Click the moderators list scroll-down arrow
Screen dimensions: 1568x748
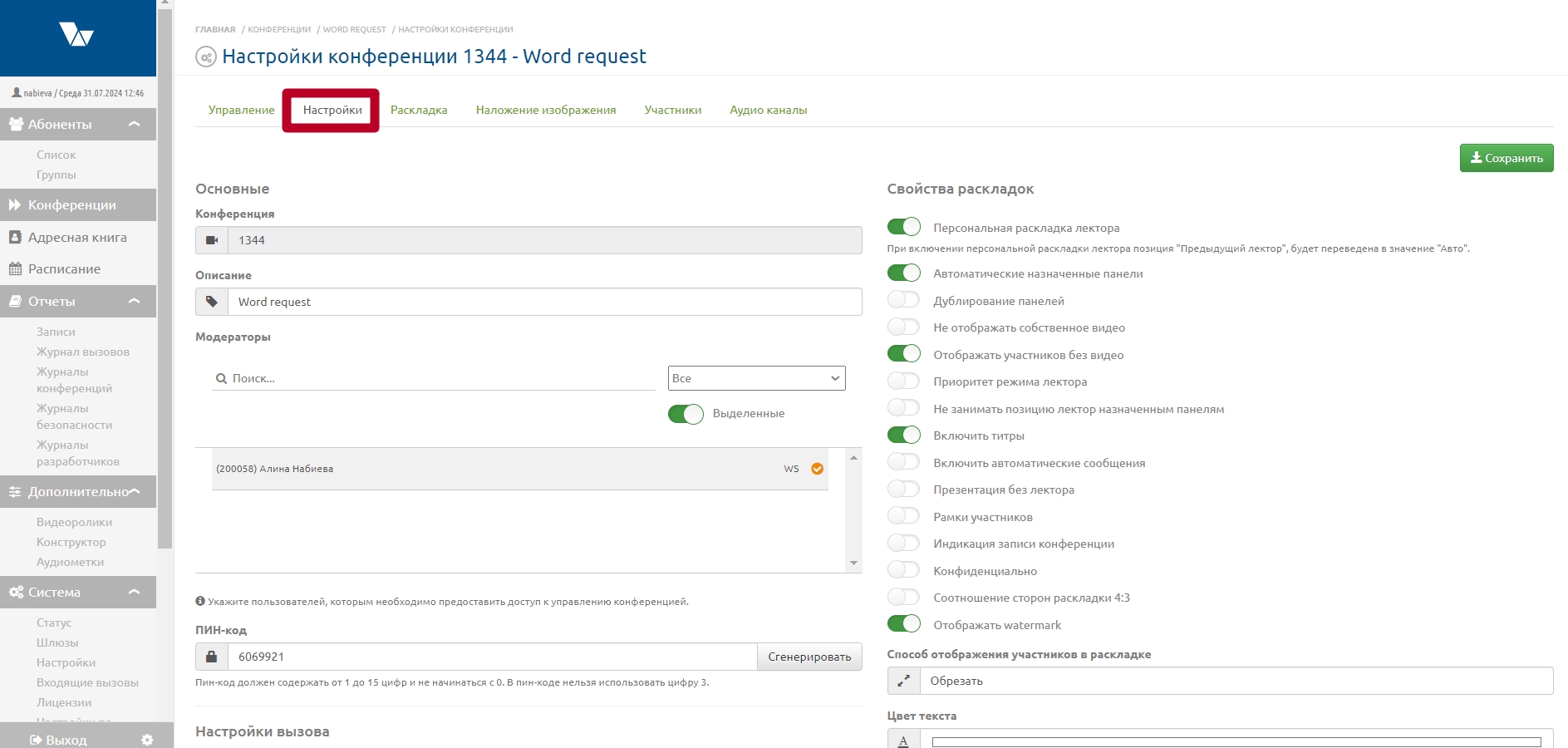(853, 563)
